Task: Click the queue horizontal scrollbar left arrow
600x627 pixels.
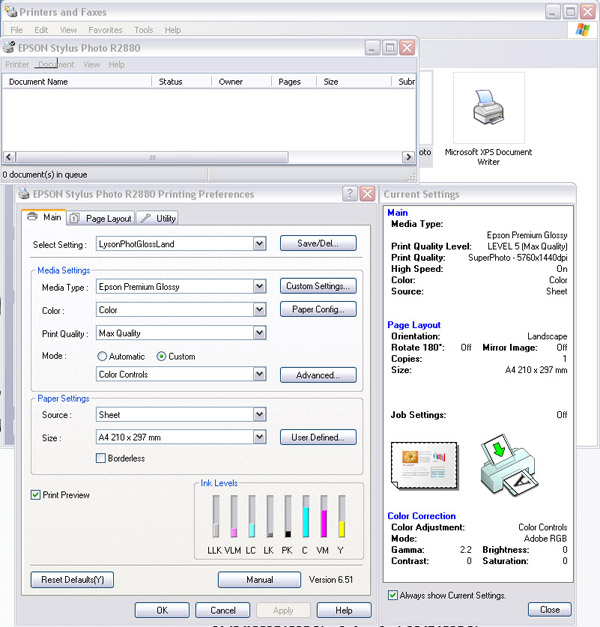Action: [x=9, y=157]
